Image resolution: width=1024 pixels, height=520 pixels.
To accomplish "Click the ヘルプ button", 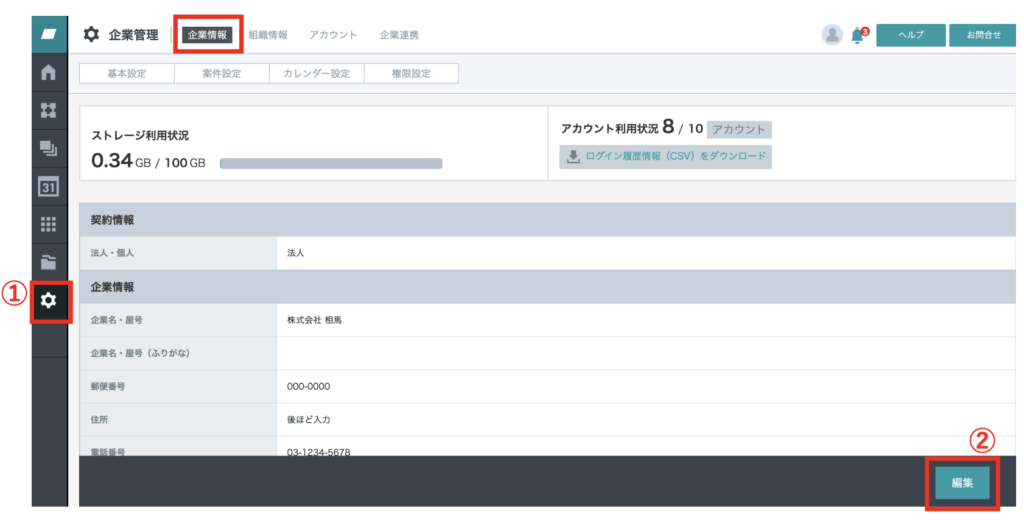I will pyautogui.click(x=911, y=35).
